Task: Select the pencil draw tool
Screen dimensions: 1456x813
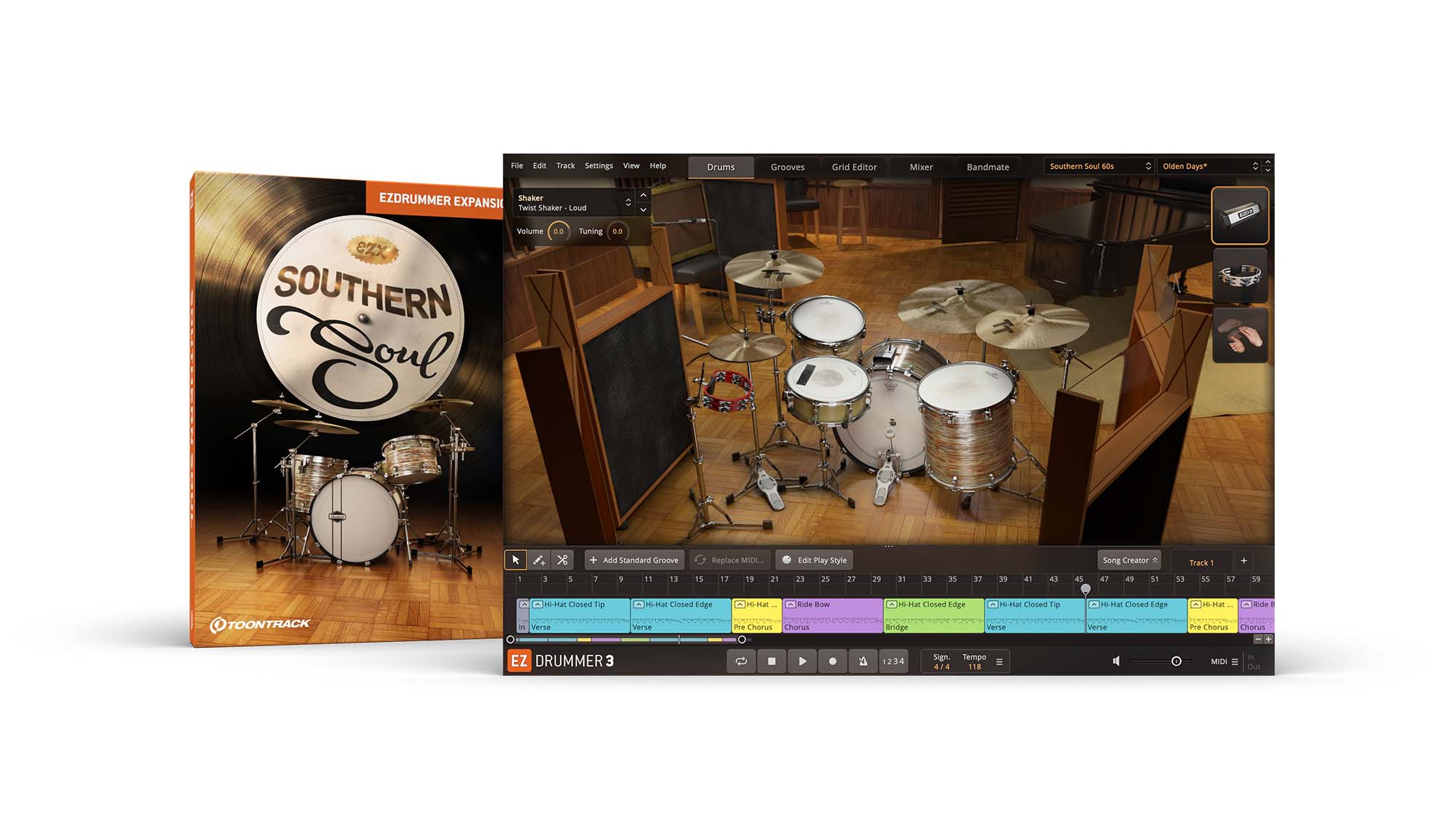Action: pyautogui.click(x=539, y=560)
